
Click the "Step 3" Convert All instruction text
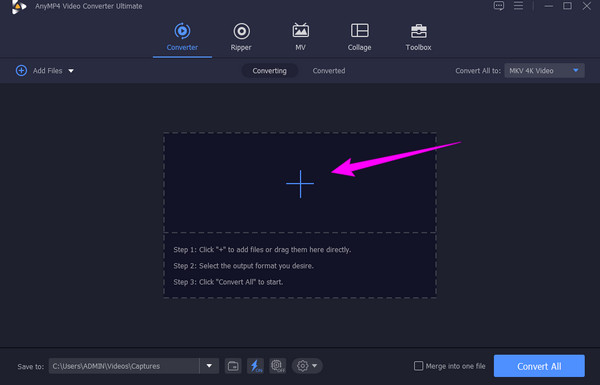[x=228, y=282]
